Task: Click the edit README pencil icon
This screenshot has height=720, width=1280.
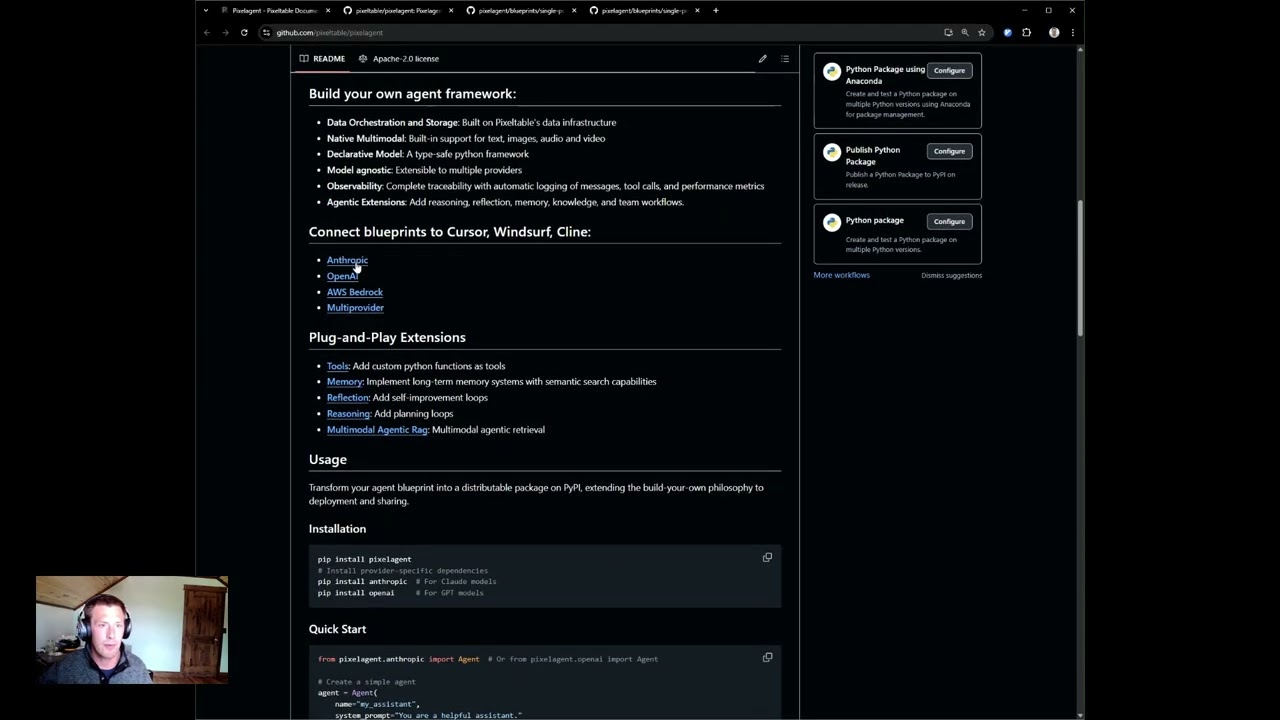Action: [762, 59]
